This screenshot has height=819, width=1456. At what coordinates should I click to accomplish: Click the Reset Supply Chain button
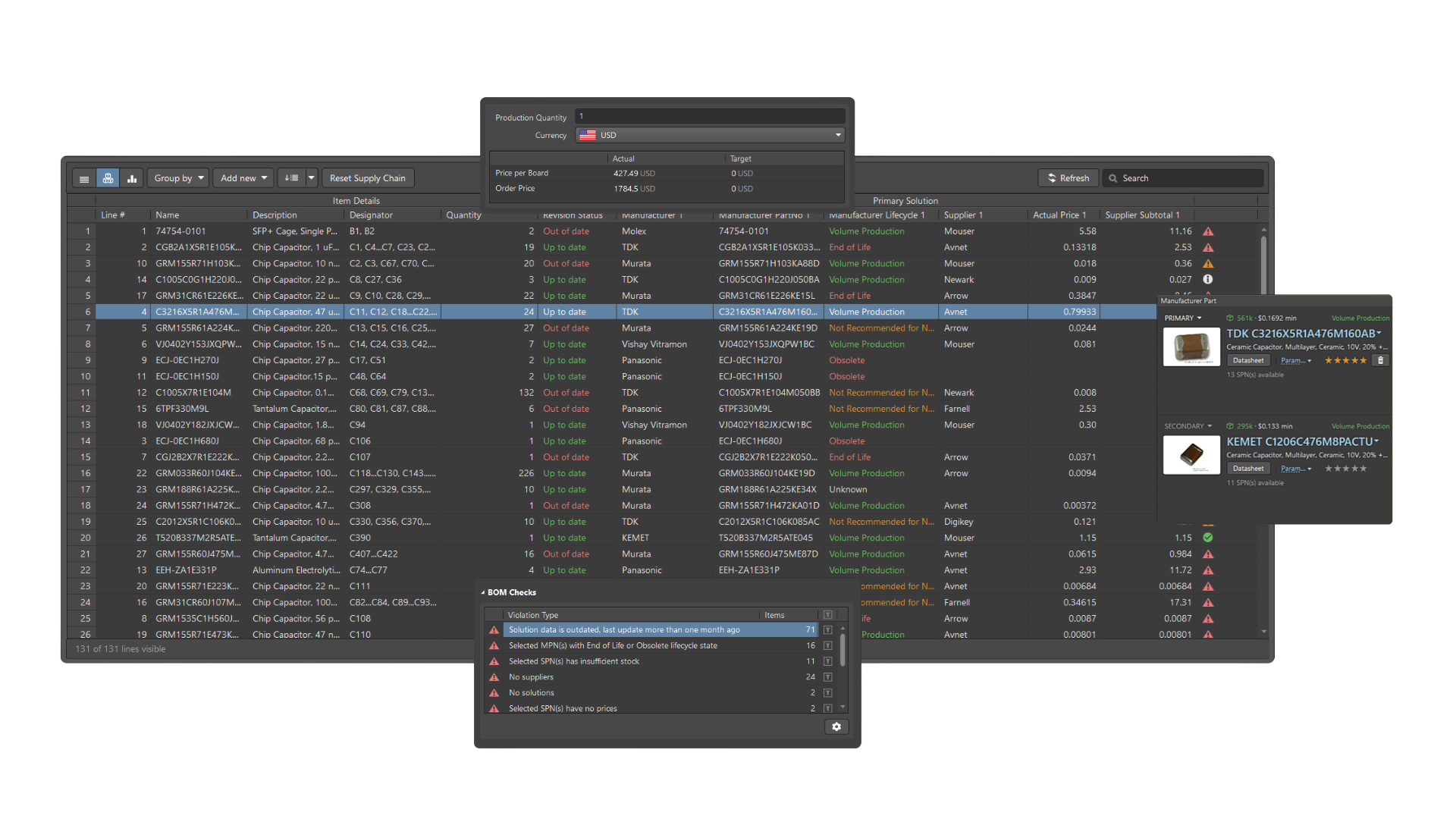click(367, 178)
